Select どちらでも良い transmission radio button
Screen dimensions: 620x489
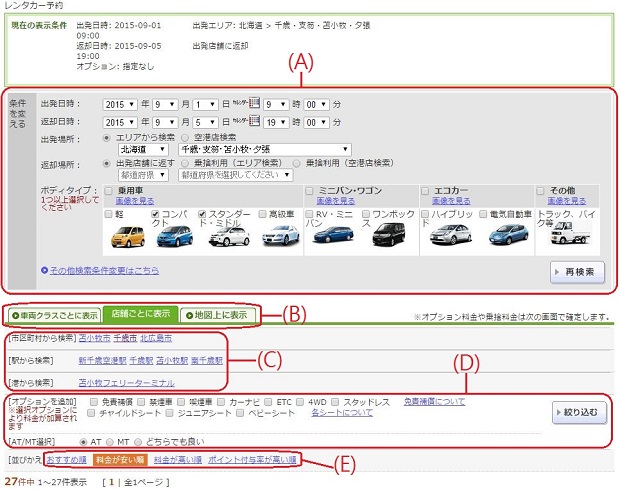138,442
